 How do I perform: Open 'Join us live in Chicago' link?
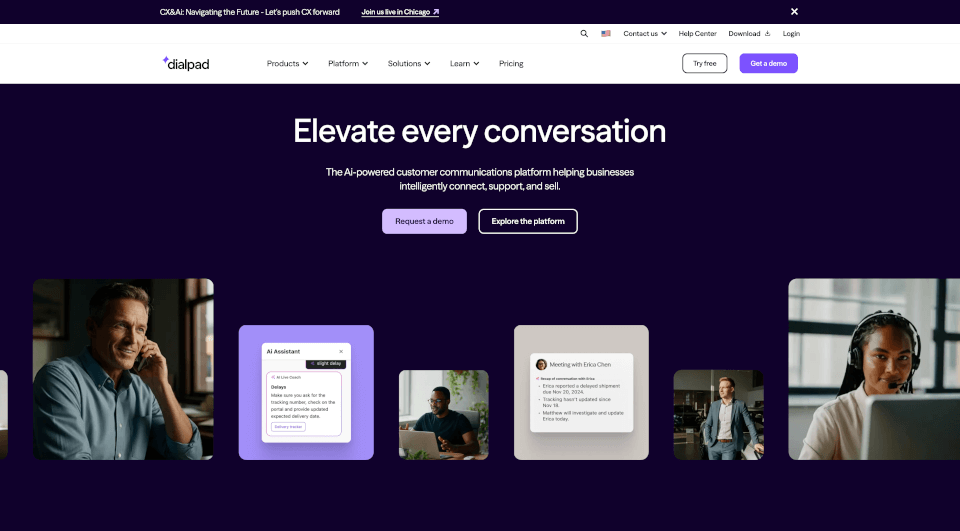400,12
